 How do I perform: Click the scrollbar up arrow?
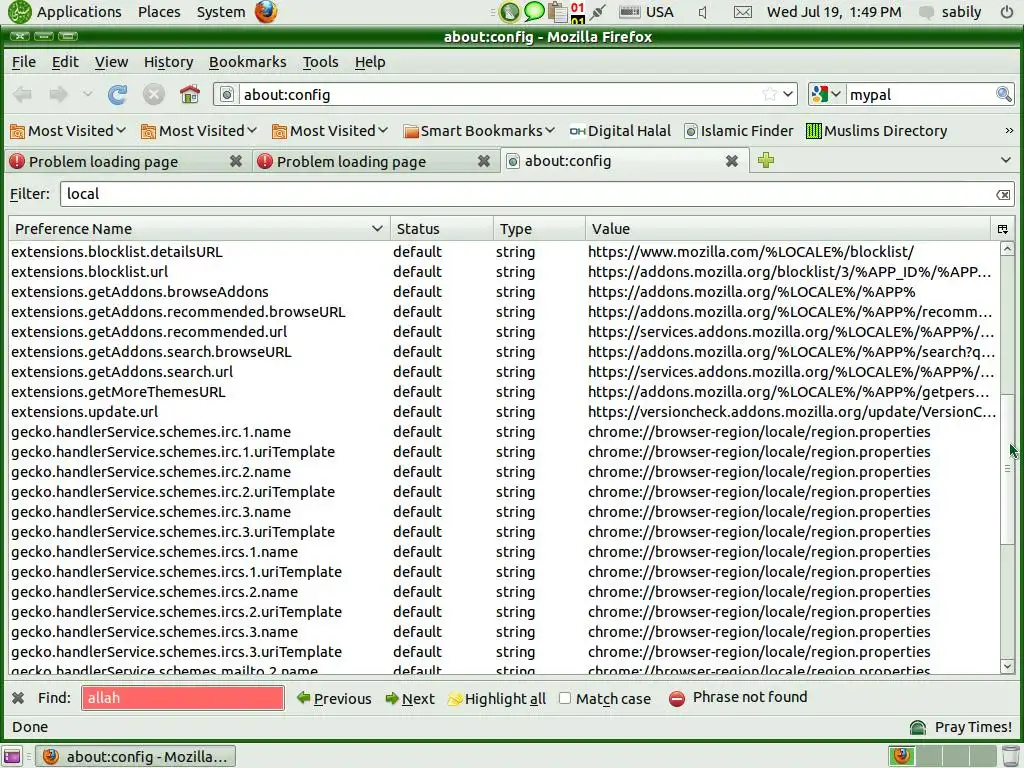click(1008, 249)
